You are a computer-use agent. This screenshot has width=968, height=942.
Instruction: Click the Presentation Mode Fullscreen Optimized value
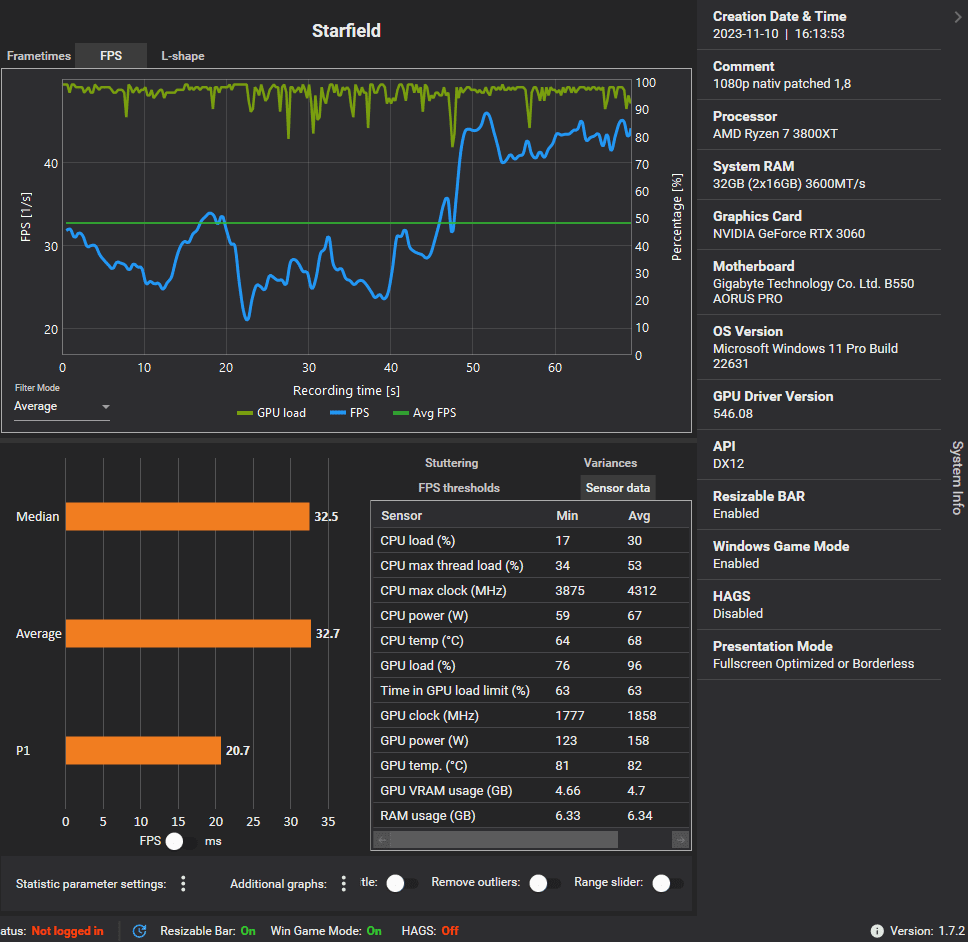[x=813, y=664]
